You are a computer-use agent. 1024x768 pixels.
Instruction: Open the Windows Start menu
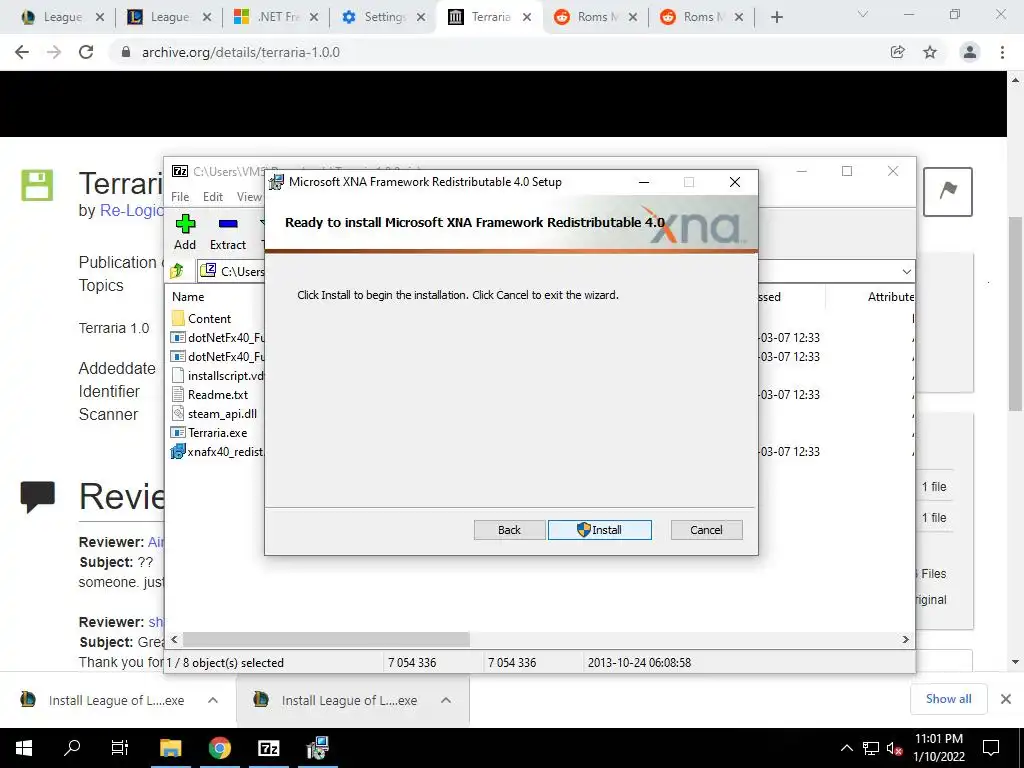[x=24, y=748]
